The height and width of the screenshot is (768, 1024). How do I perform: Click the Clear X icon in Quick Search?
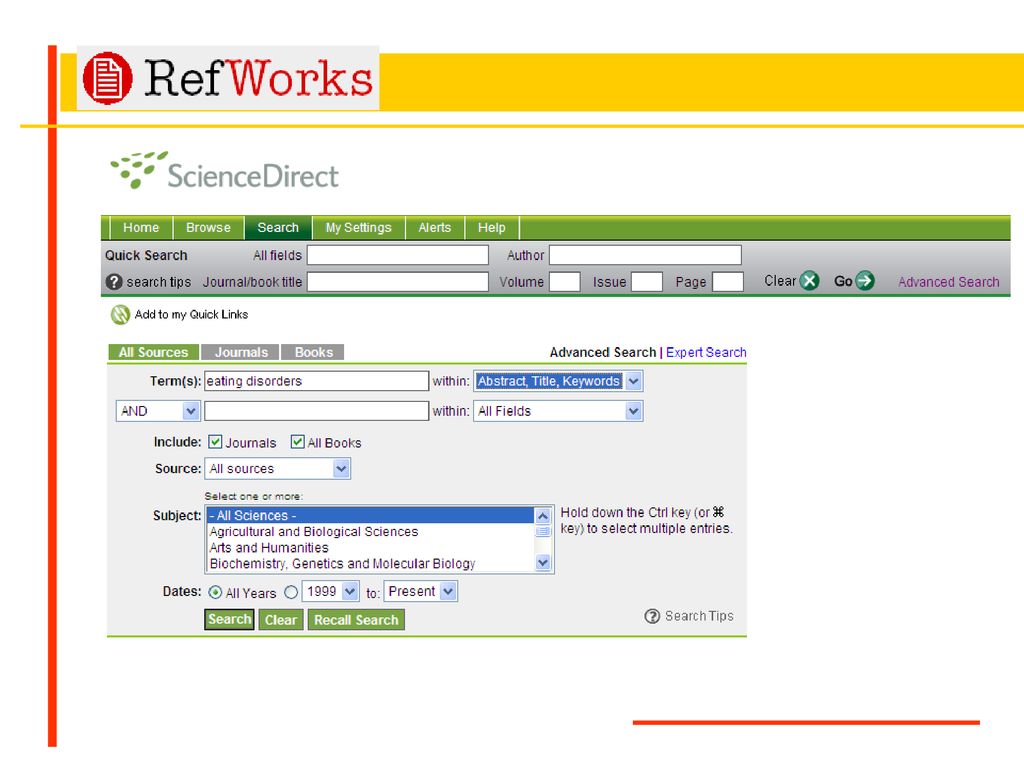tap(810, 281)
